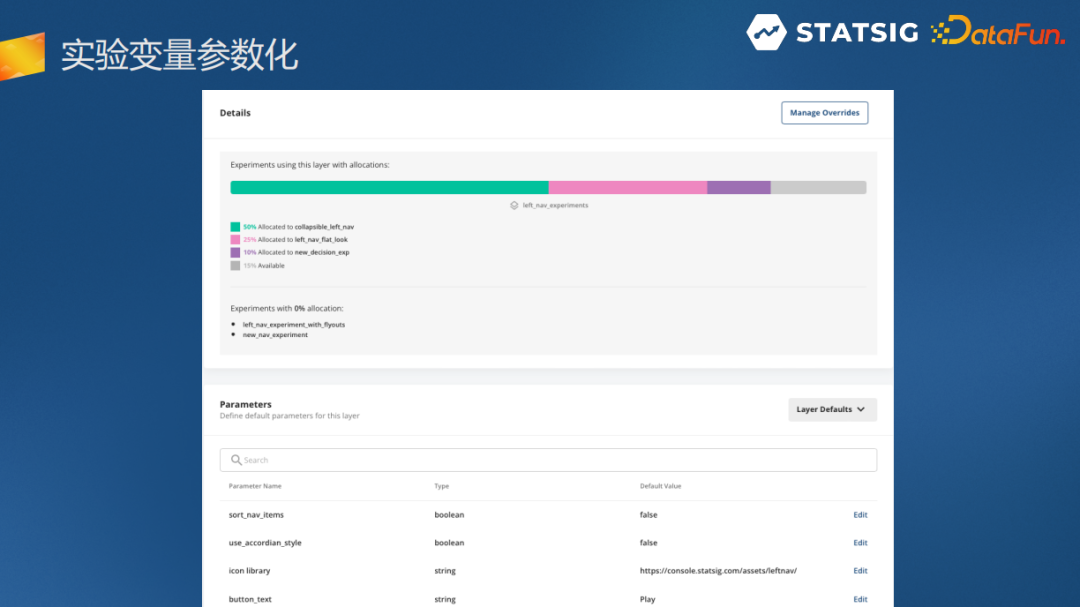Click the Manage Overrides button
Screen dimensions: 1080x607
tap(824, 113)
